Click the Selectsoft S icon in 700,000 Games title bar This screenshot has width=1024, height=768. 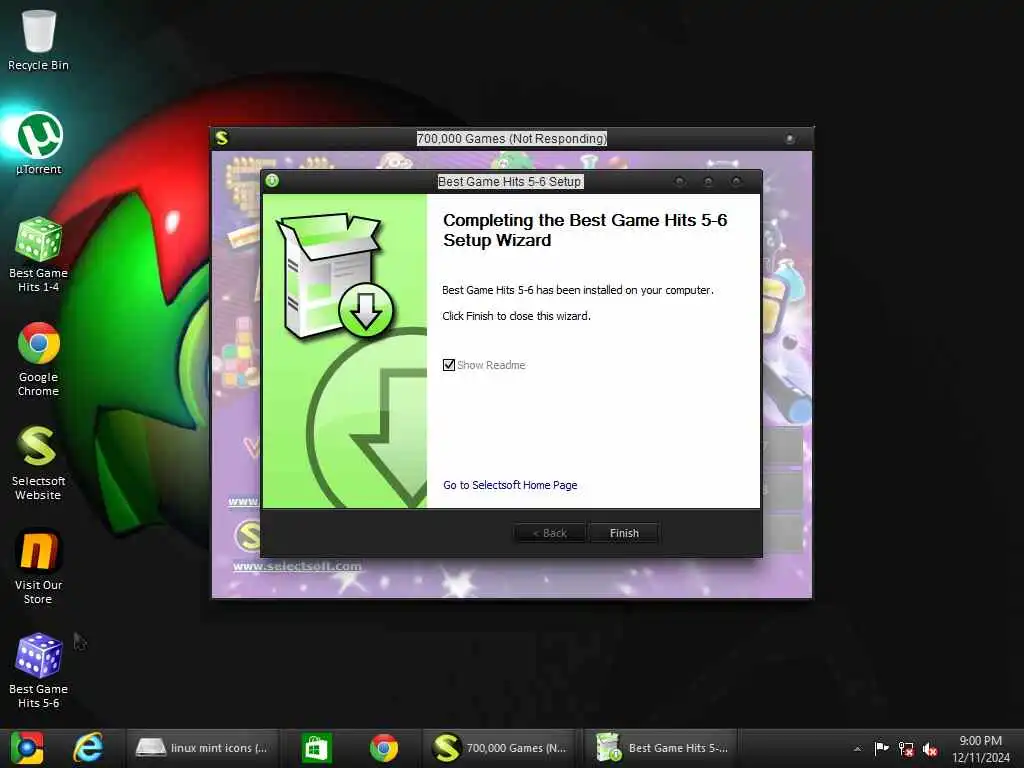click(x=222, y=138)
